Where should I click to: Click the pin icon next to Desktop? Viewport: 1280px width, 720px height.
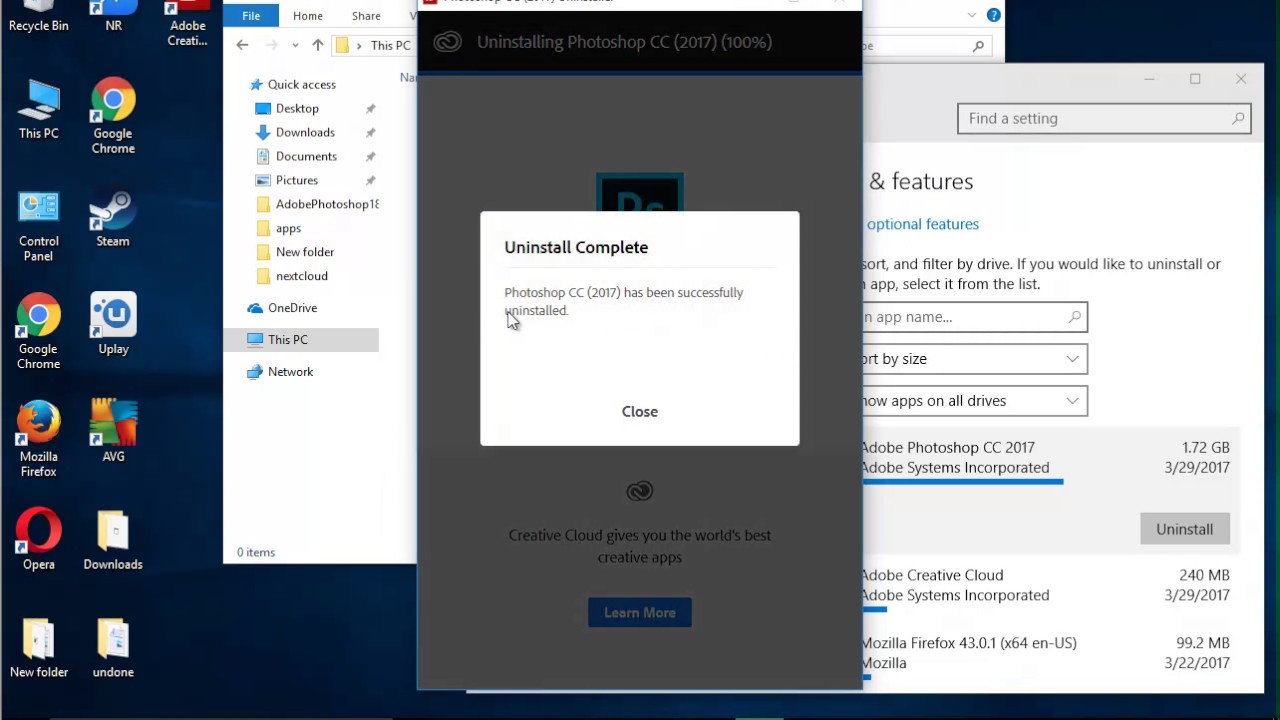(x=370, y=108)
